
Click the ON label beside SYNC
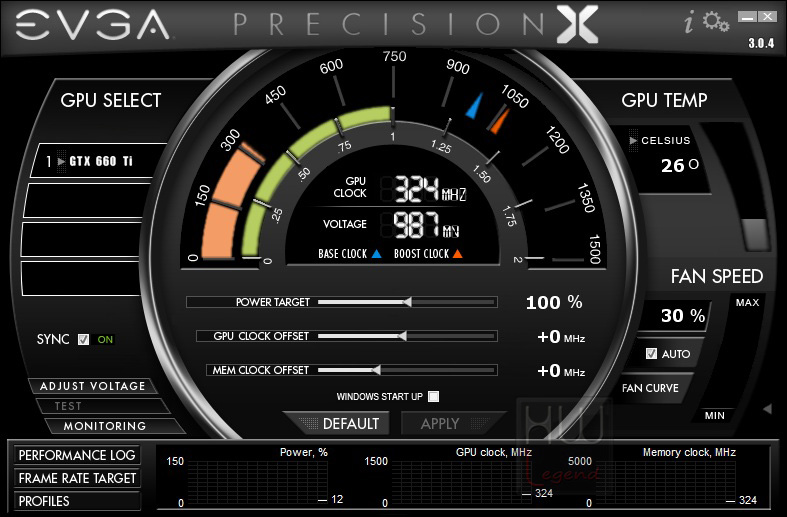[x=105, y=340]
